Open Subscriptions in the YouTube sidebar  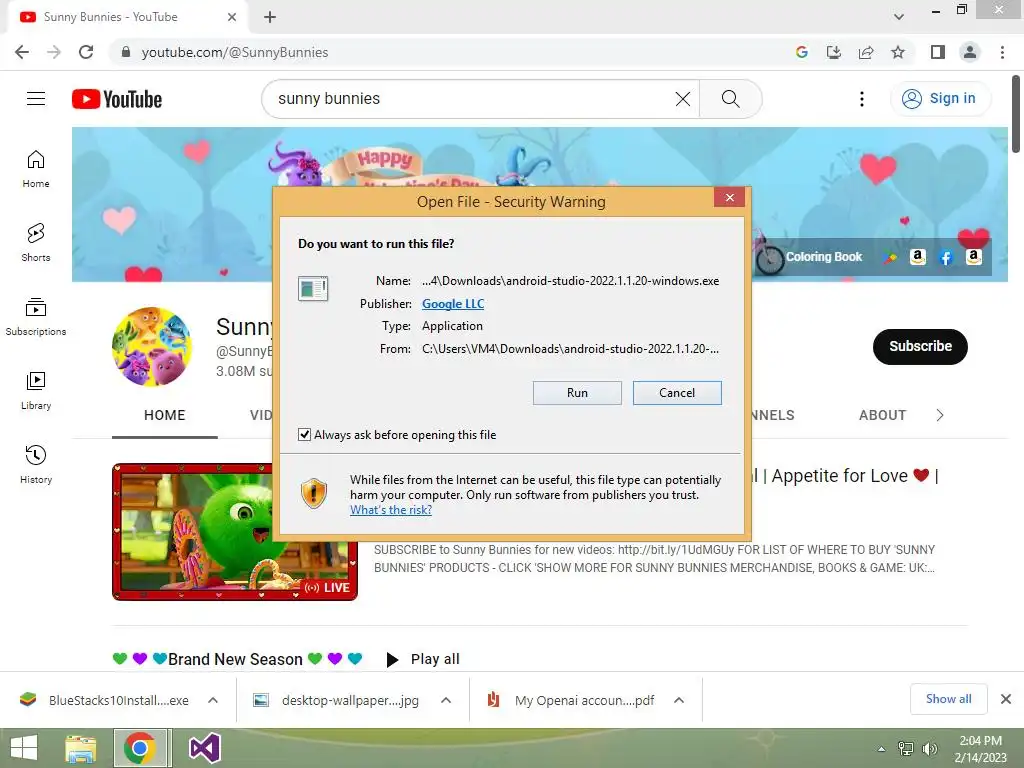36,316
